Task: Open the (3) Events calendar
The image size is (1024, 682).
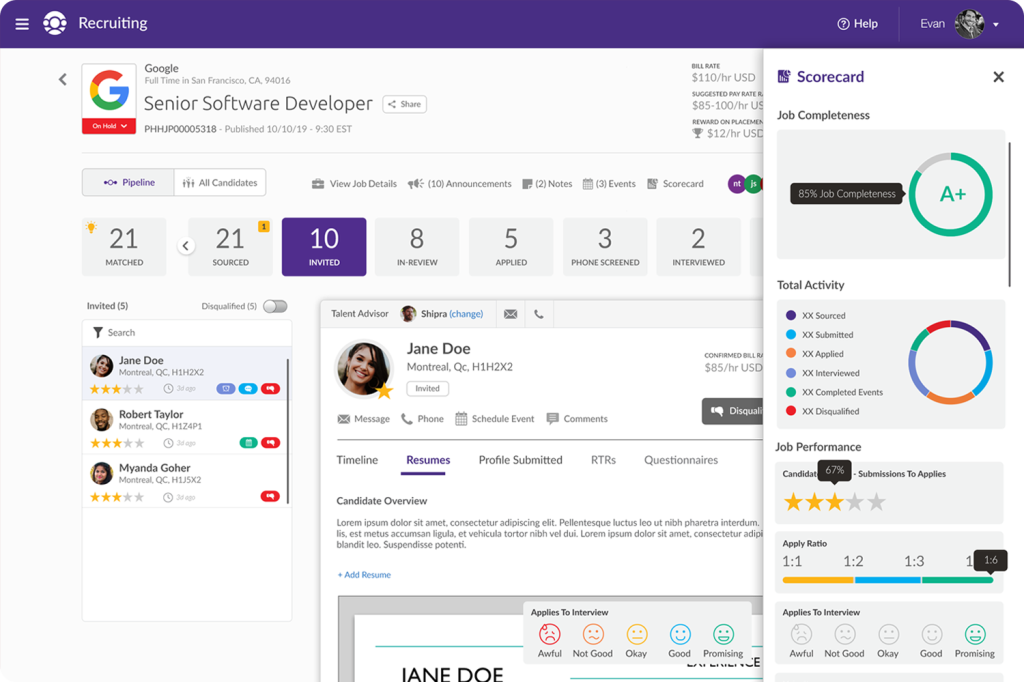Action: tap(609, 184)
